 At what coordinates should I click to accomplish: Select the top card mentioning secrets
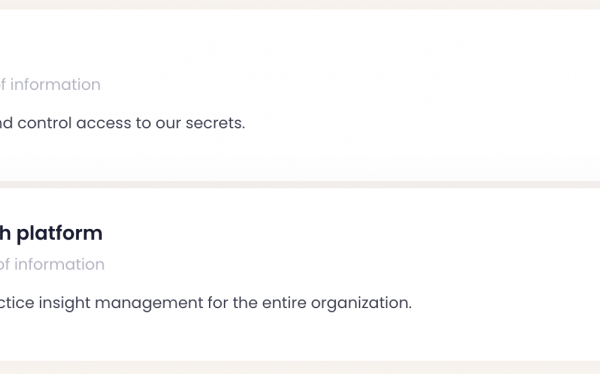coord(300,95)
